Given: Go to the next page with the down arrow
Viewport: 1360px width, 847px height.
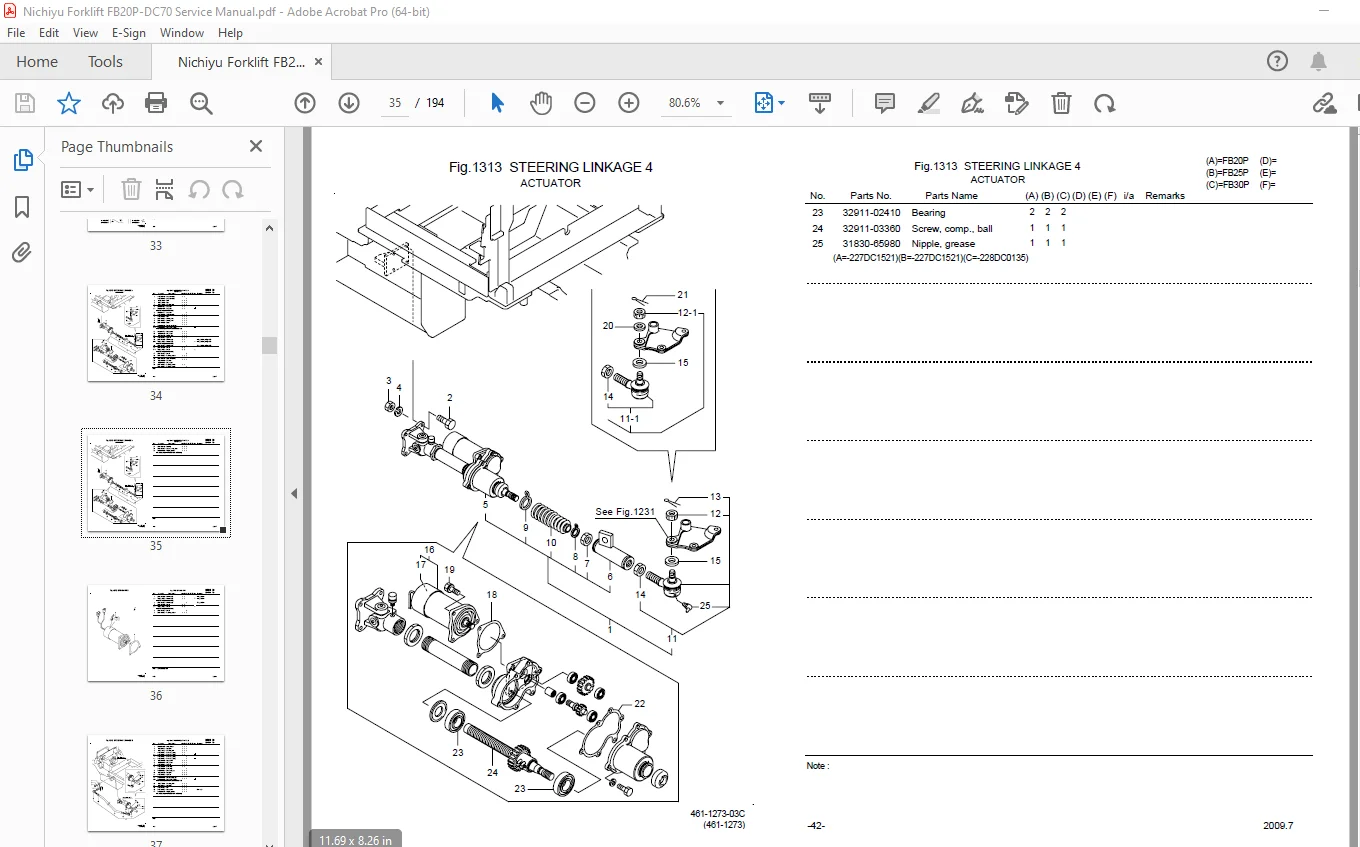Looking at the screenshot, I should [x=349, y=103].
